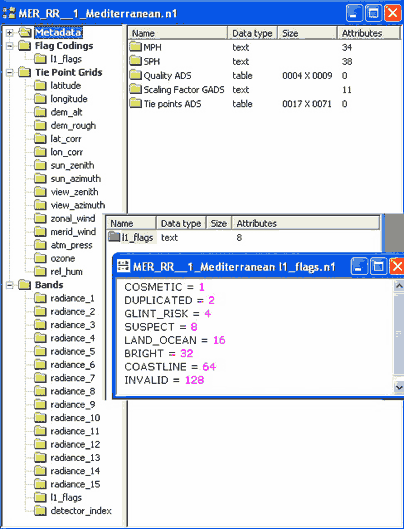Collapse the Flag Codings node
Image resolution: width=404 pixels, height=529 pixels.
tap(9, 46)
